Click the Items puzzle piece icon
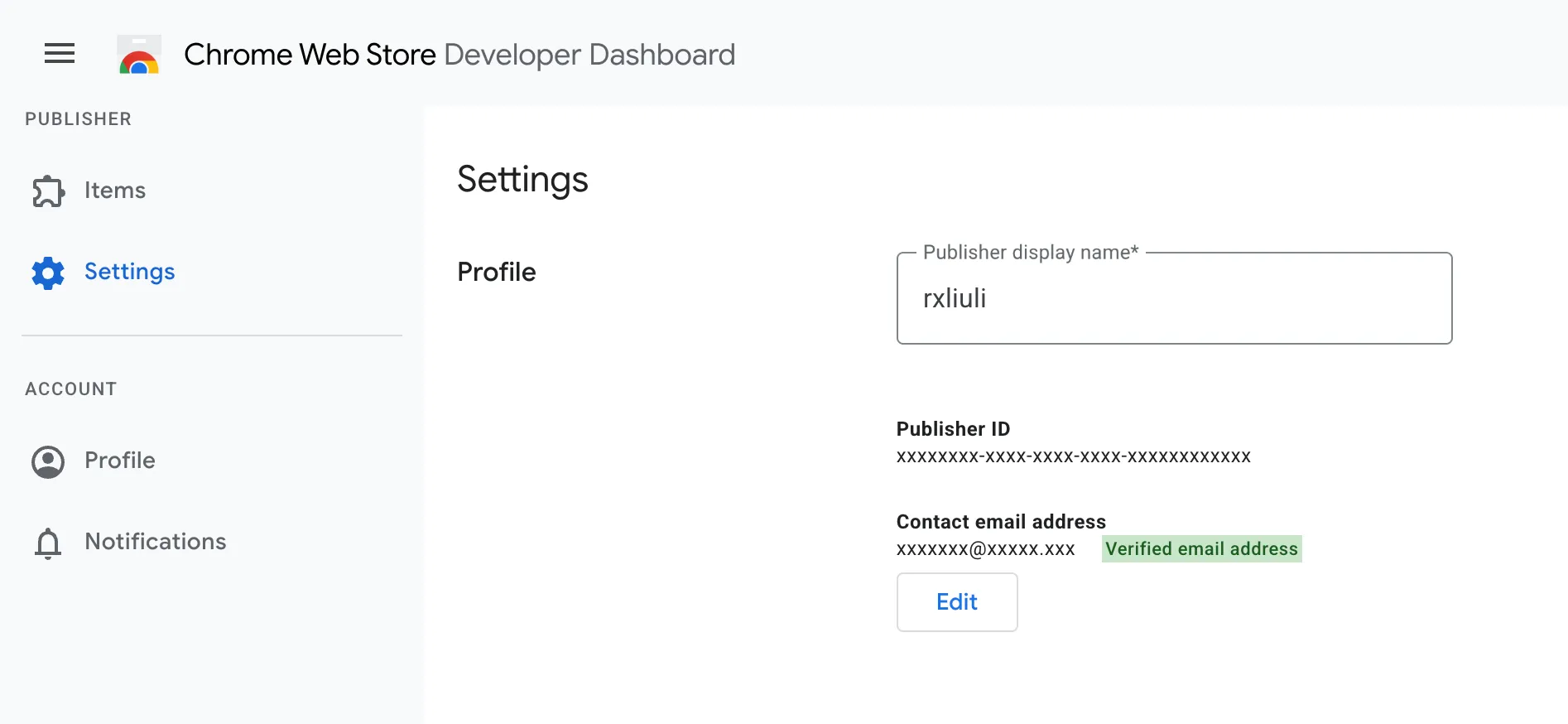 [x=48, y=191]
